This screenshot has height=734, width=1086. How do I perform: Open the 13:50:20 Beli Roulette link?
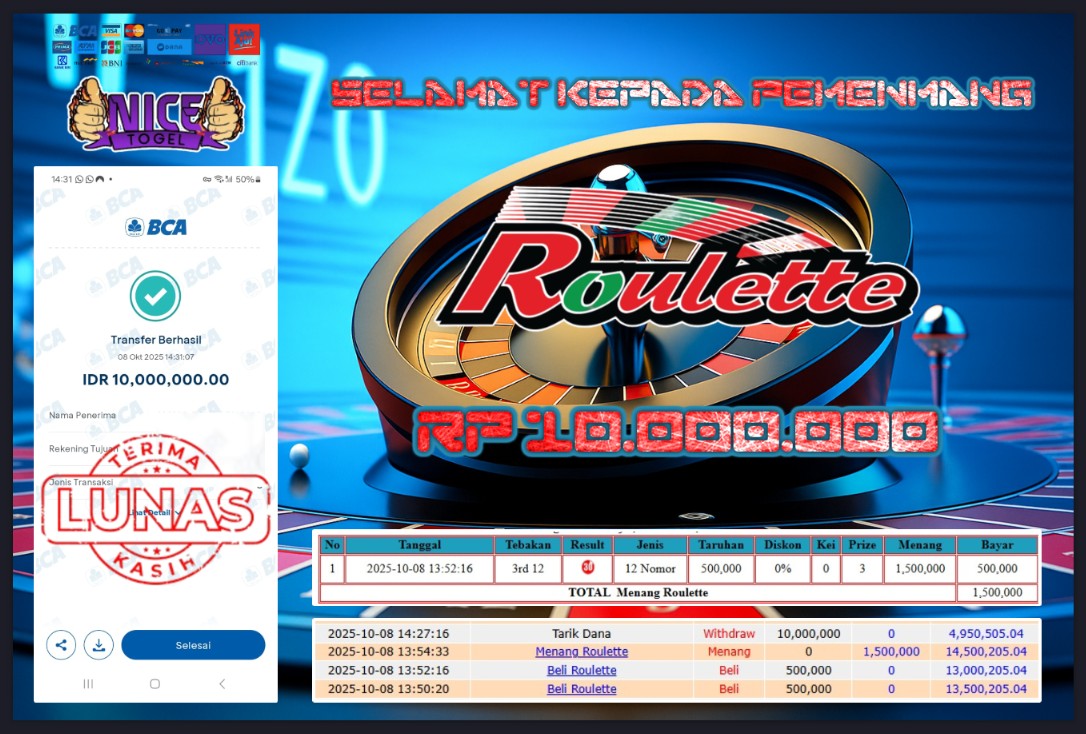click(581, 689)
